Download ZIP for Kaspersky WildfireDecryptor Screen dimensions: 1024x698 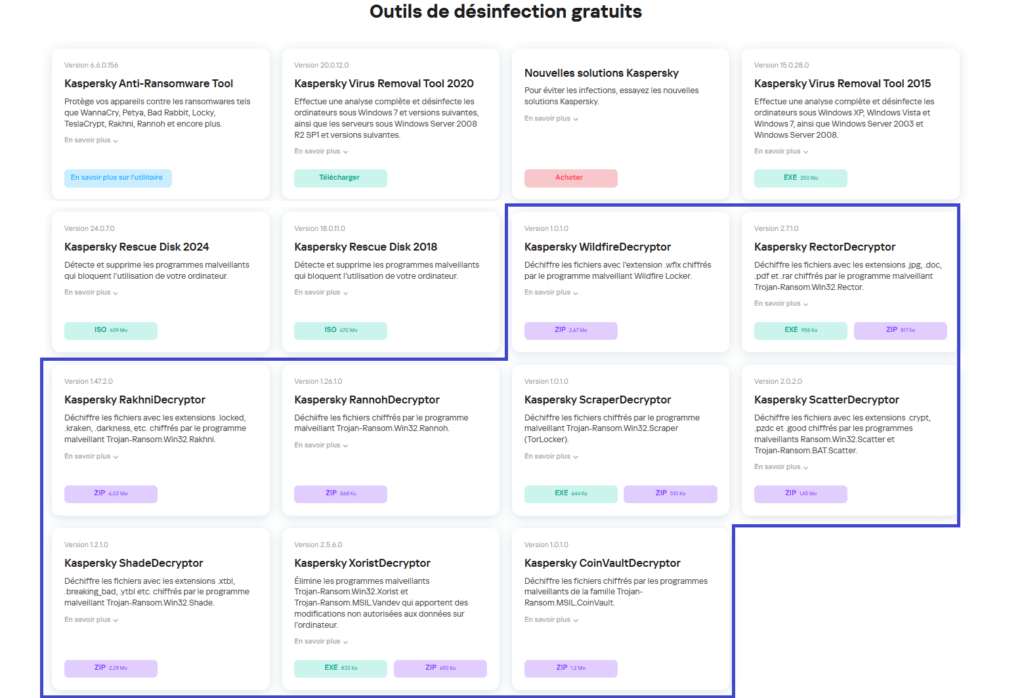point(571,330)
